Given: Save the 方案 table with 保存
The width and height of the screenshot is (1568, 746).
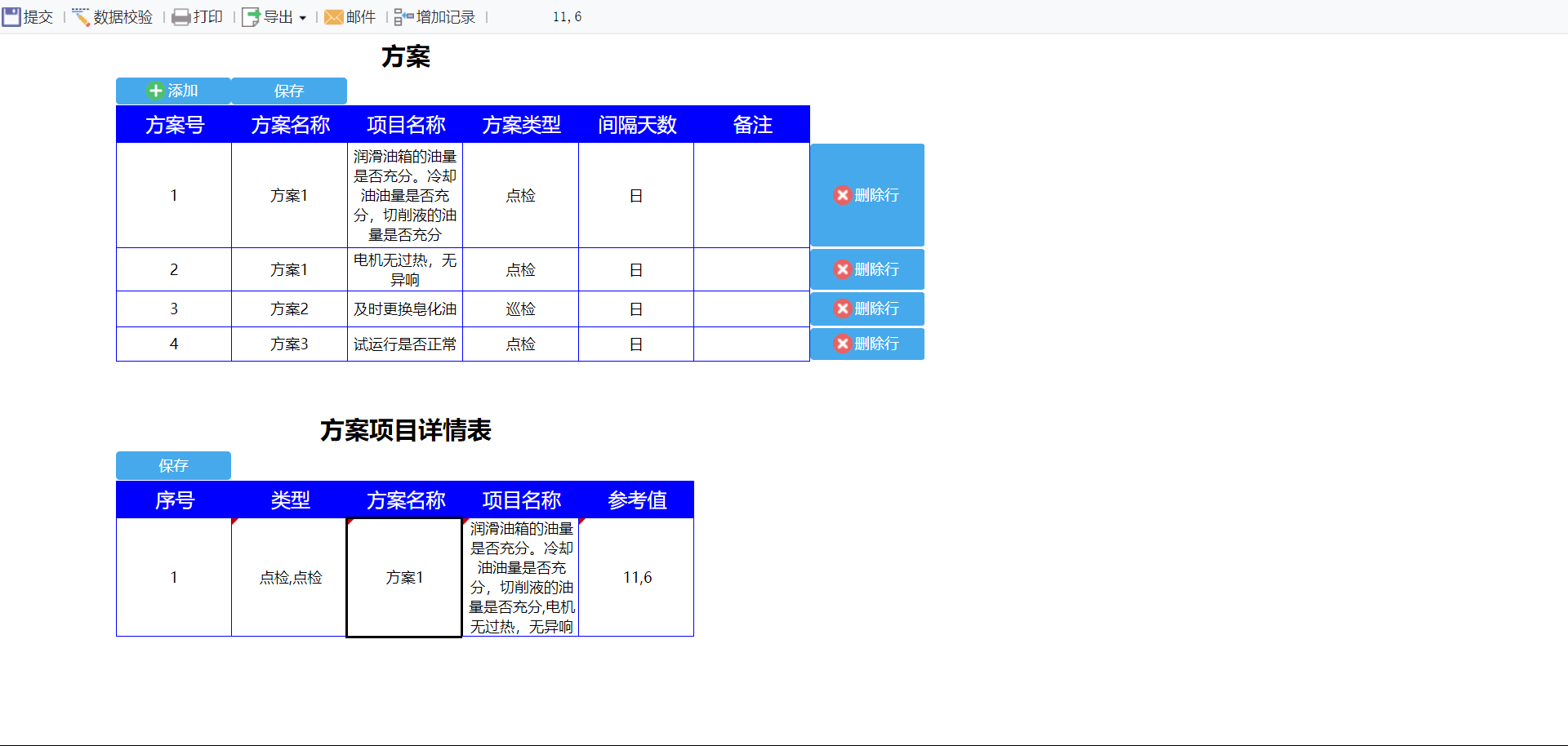Looking at the screenshot, I should 289,91.
